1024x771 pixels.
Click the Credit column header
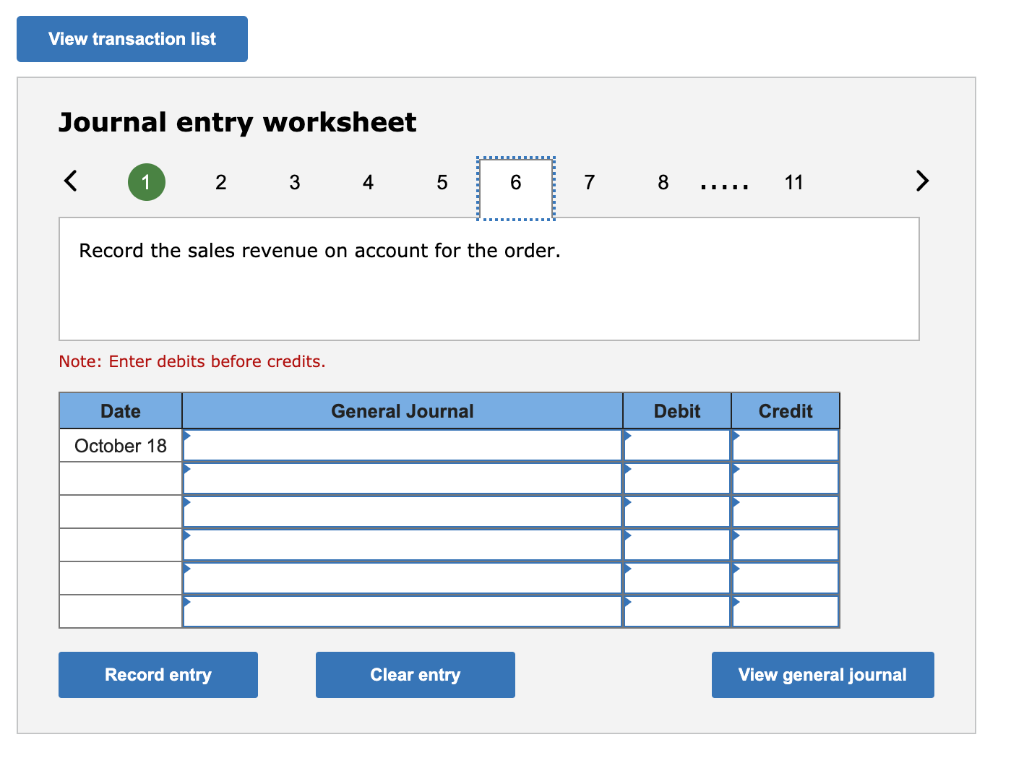click(x=786, y=411)
